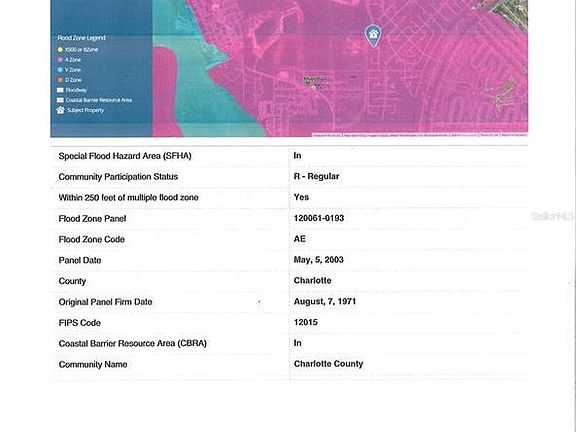Select the purple A Zone legend dot
The image size is (576, 432).
[60, 60]
